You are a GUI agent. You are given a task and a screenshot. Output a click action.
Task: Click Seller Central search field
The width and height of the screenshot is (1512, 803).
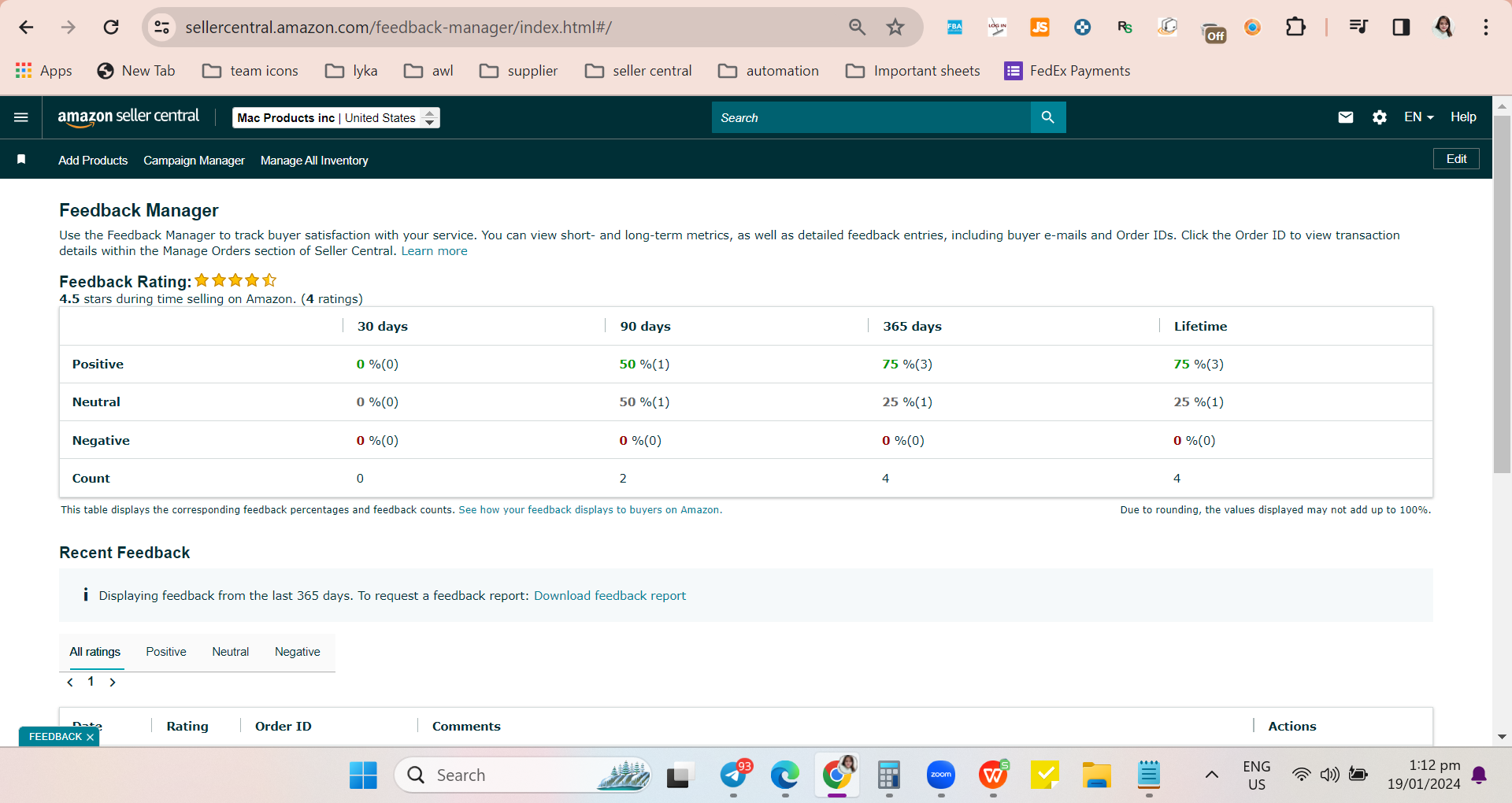871,117
